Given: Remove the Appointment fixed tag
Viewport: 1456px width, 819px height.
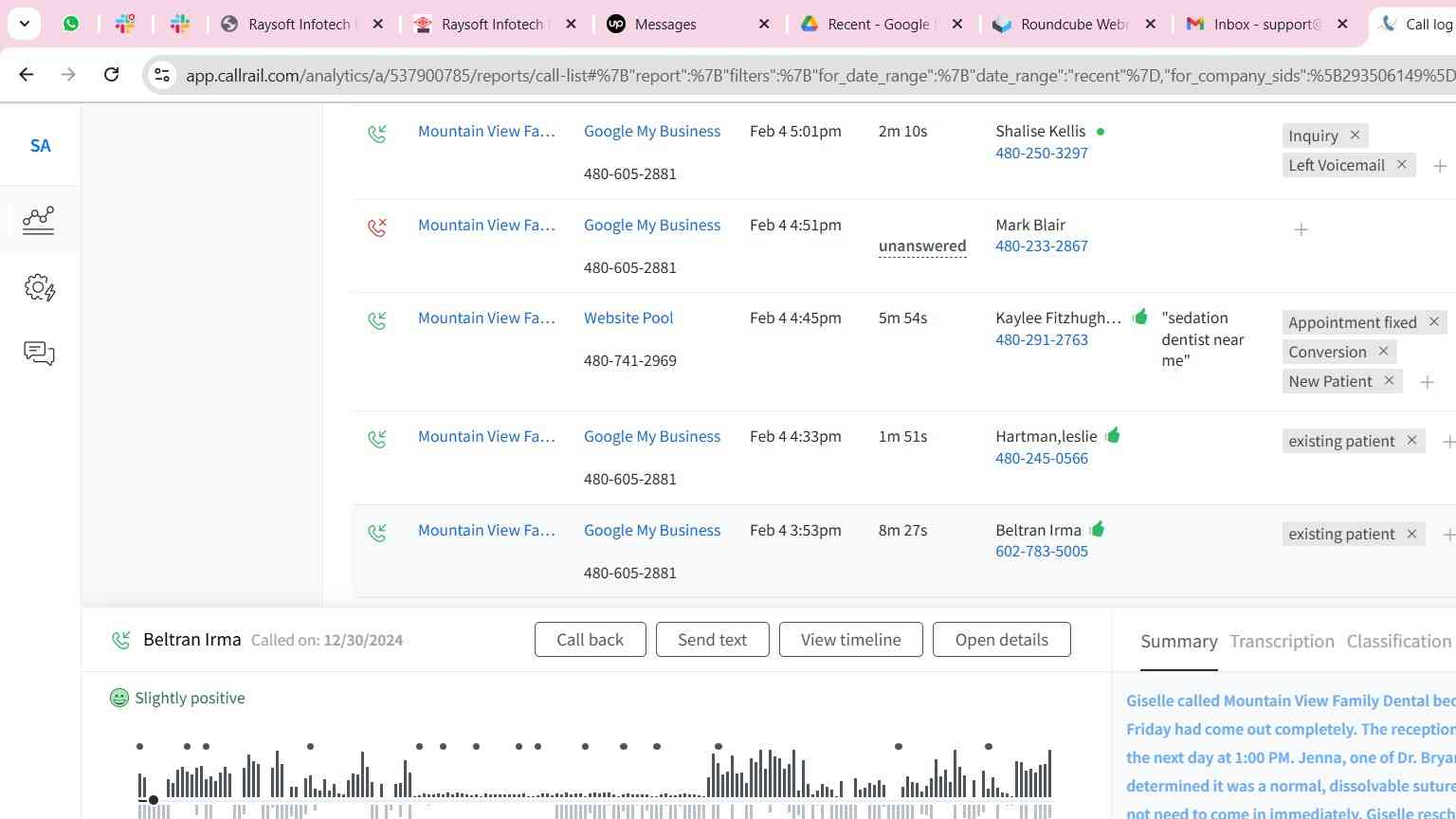Looking at the screenshot, I should click(x=1434, y=322).
